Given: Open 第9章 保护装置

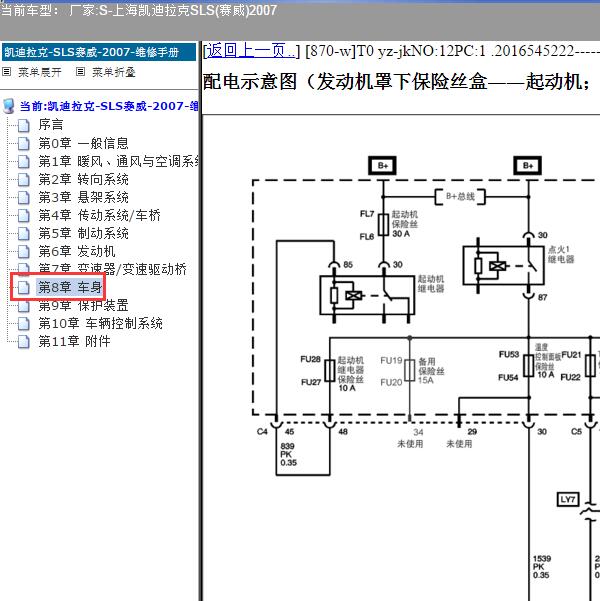Looking at the screenshot, I should (x=83, y=305).
